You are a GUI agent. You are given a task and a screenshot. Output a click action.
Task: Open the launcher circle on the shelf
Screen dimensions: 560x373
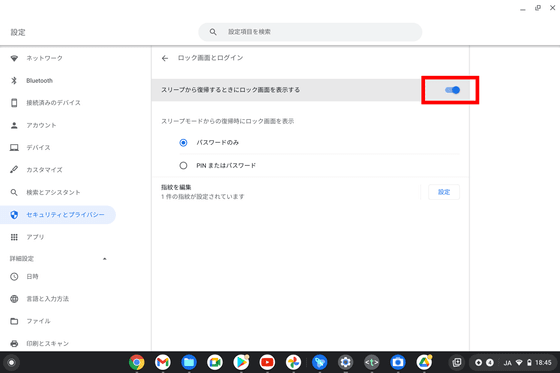pos(11,363)
